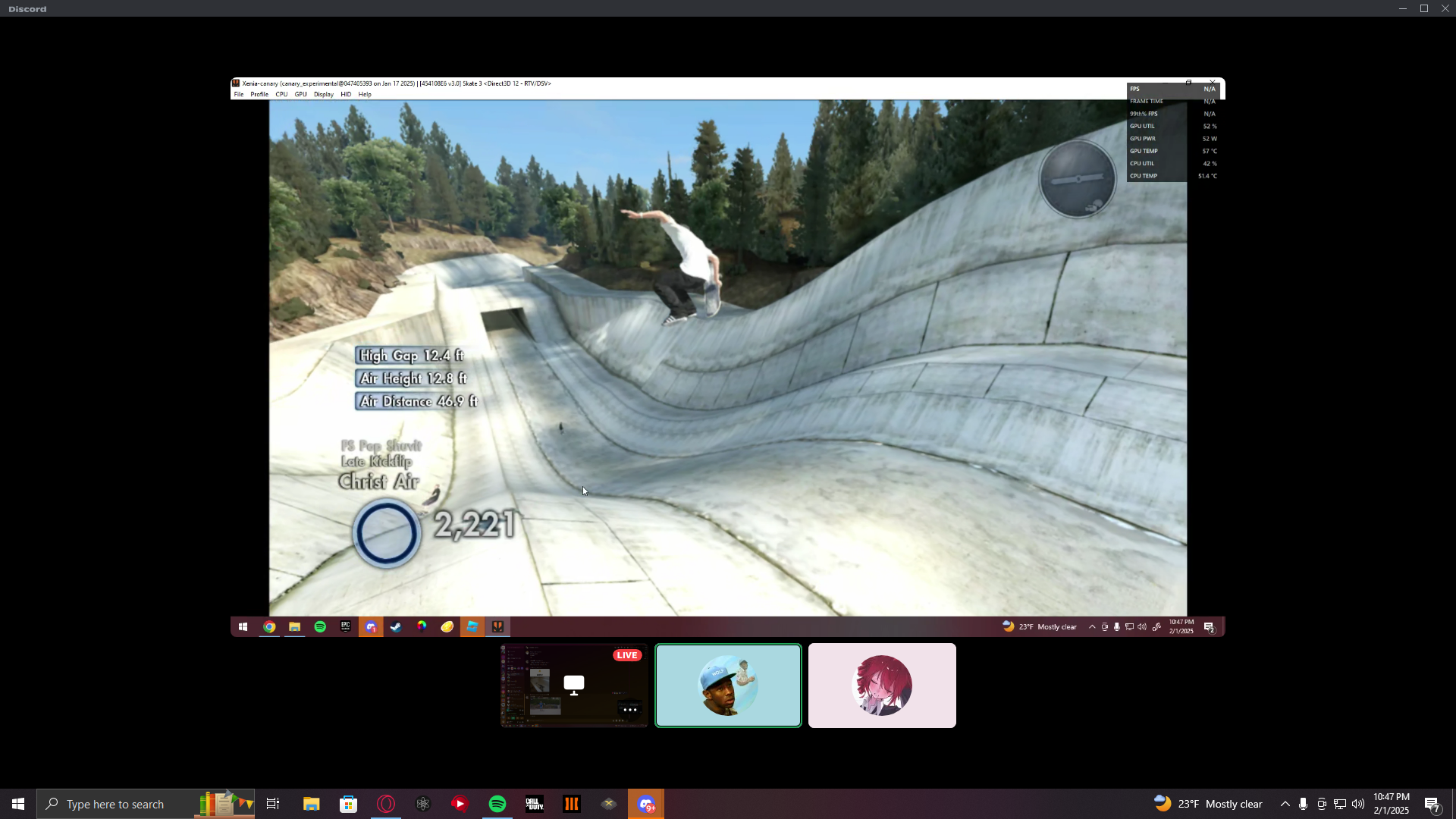The image size is (1456, 819).
Task: Open the Microsoft Store taskbar icon
Action: (349, 804)
